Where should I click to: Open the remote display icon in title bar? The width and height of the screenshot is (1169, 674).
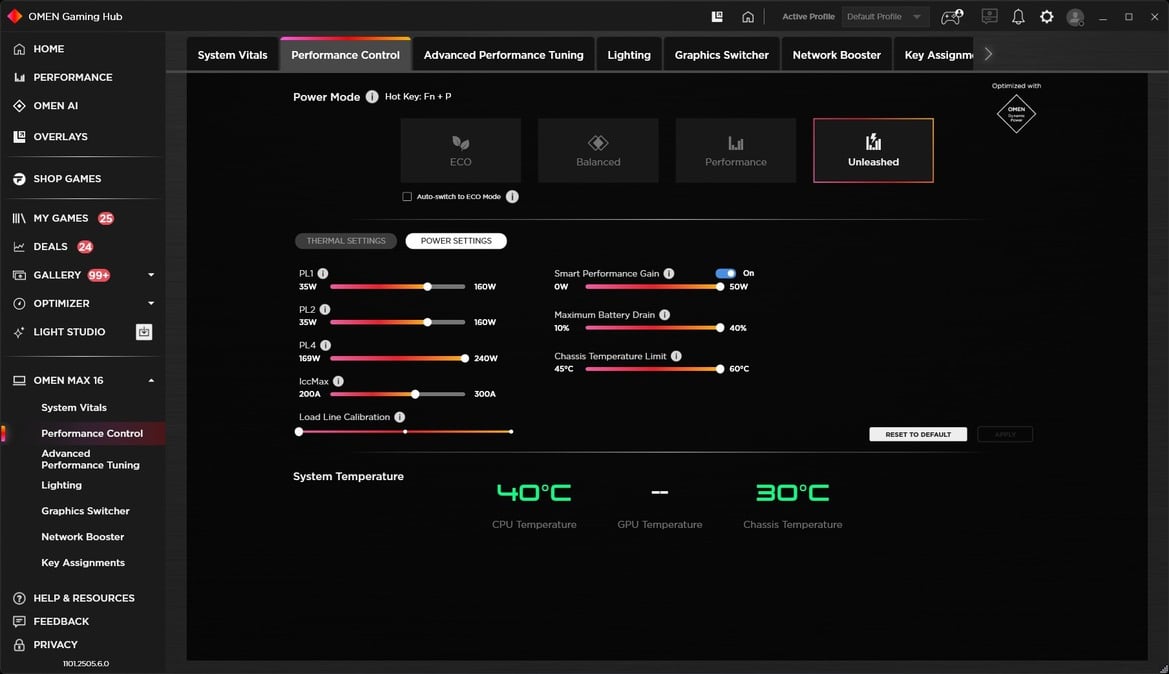click(x=989, y=16)
